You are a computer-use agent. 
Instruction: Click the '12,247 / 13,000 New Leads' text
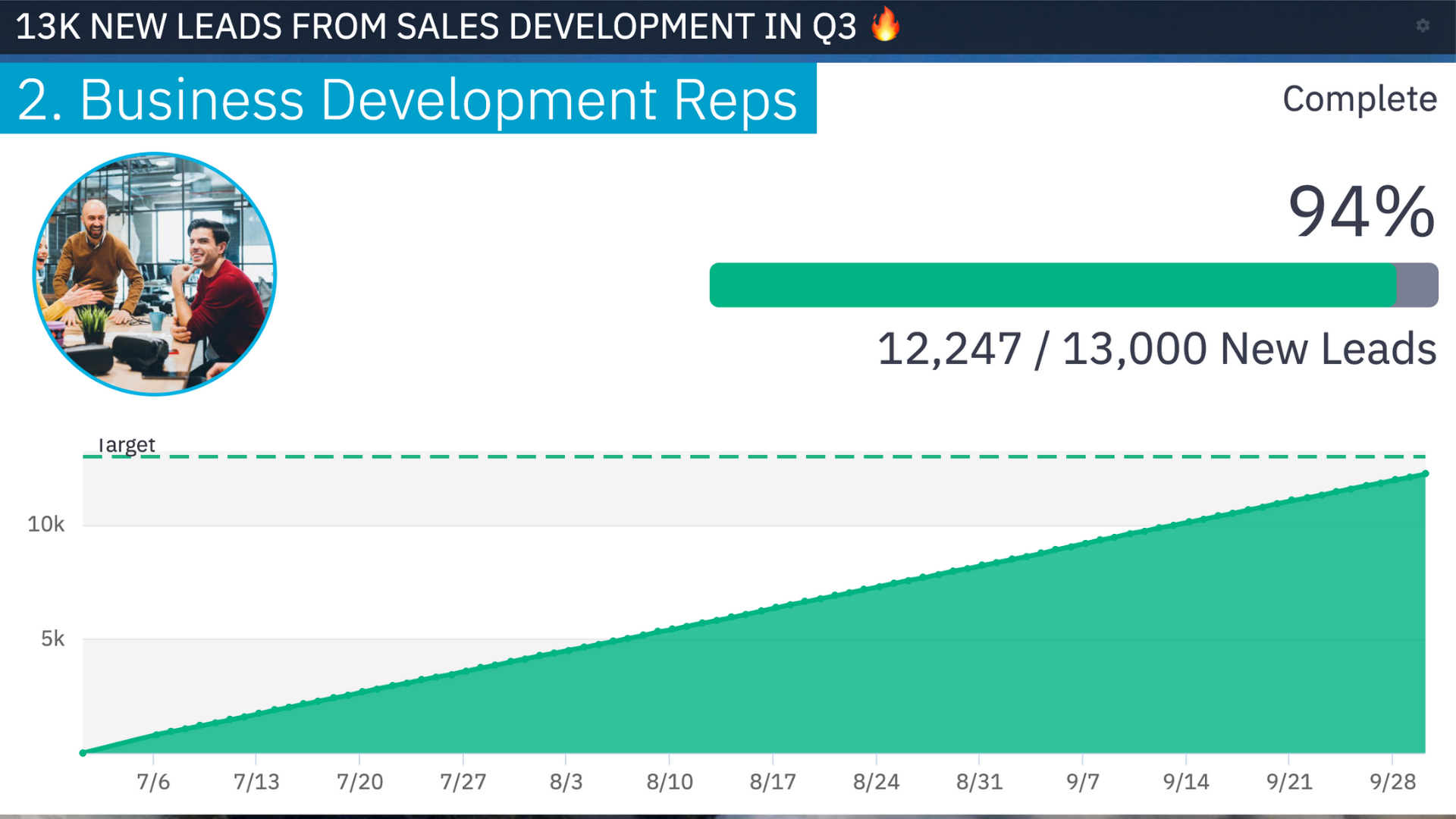(1156, 349)
